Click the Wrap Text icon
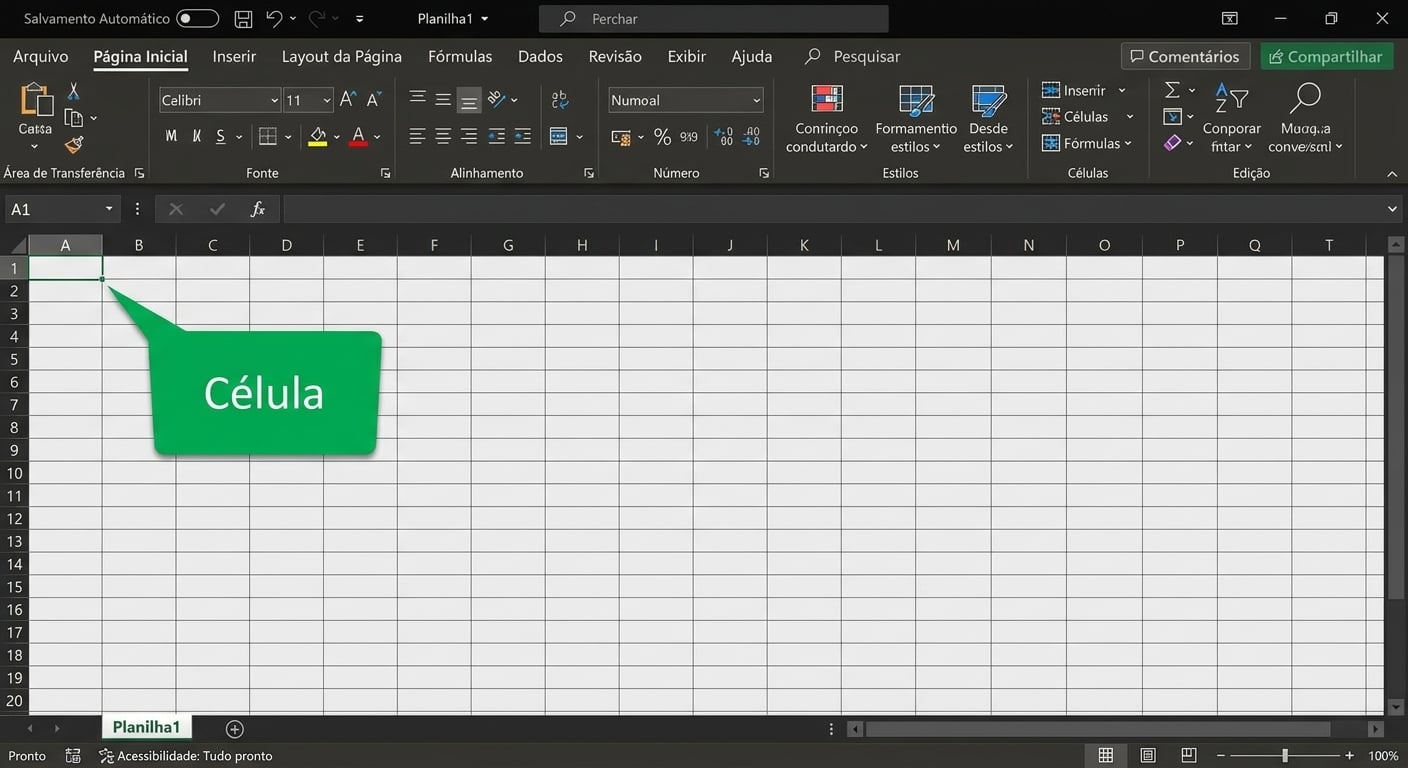1408x768 pixels. tap(560, 99)
